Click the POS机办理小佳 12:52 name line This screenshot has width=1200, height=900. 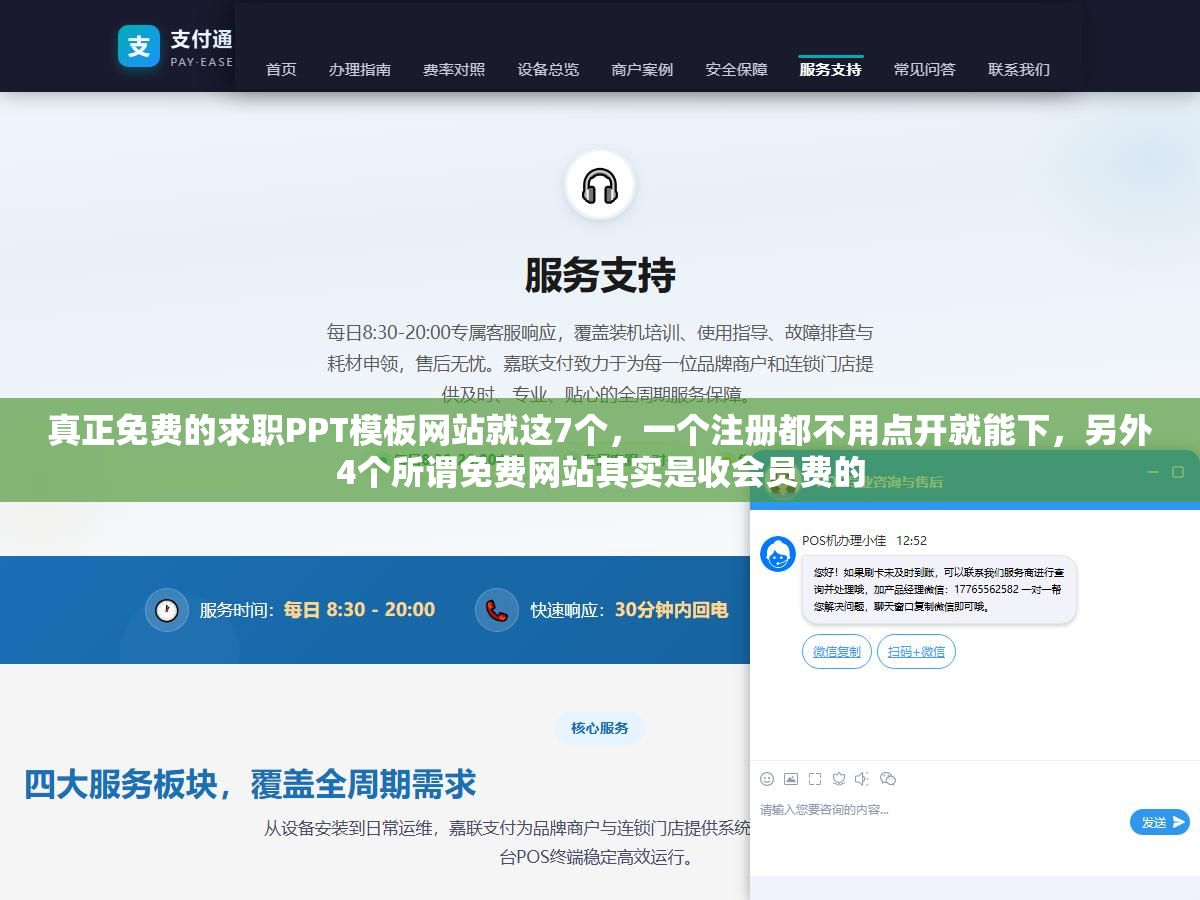tap(865, 540)
